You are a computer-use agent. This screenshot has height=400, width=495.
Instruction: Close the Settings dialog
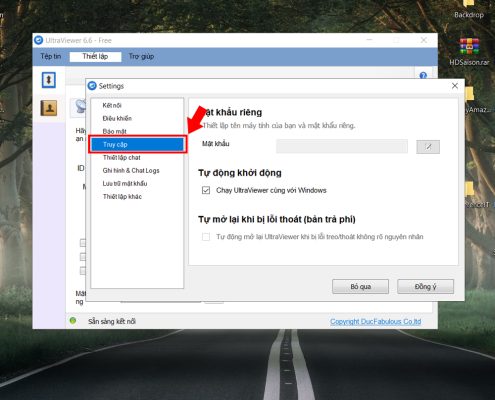pos(455,86)
